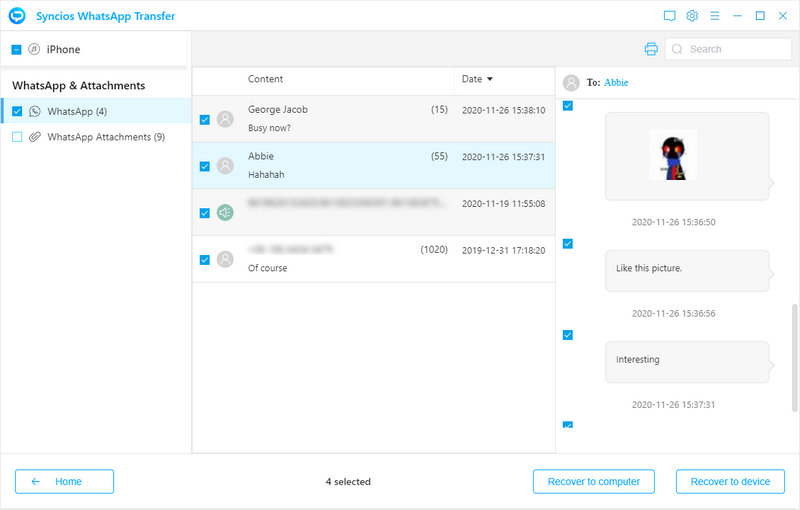Open the feedback chat icon in title bar

[669, 16]
